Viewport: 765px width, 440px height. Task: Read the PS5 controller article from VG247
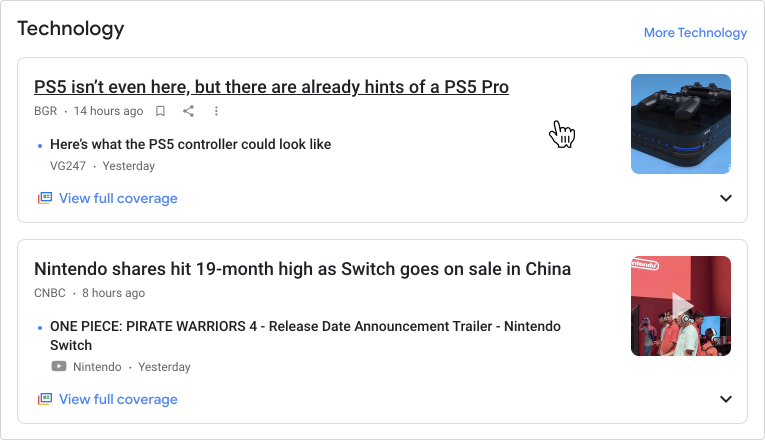(190, 144)
